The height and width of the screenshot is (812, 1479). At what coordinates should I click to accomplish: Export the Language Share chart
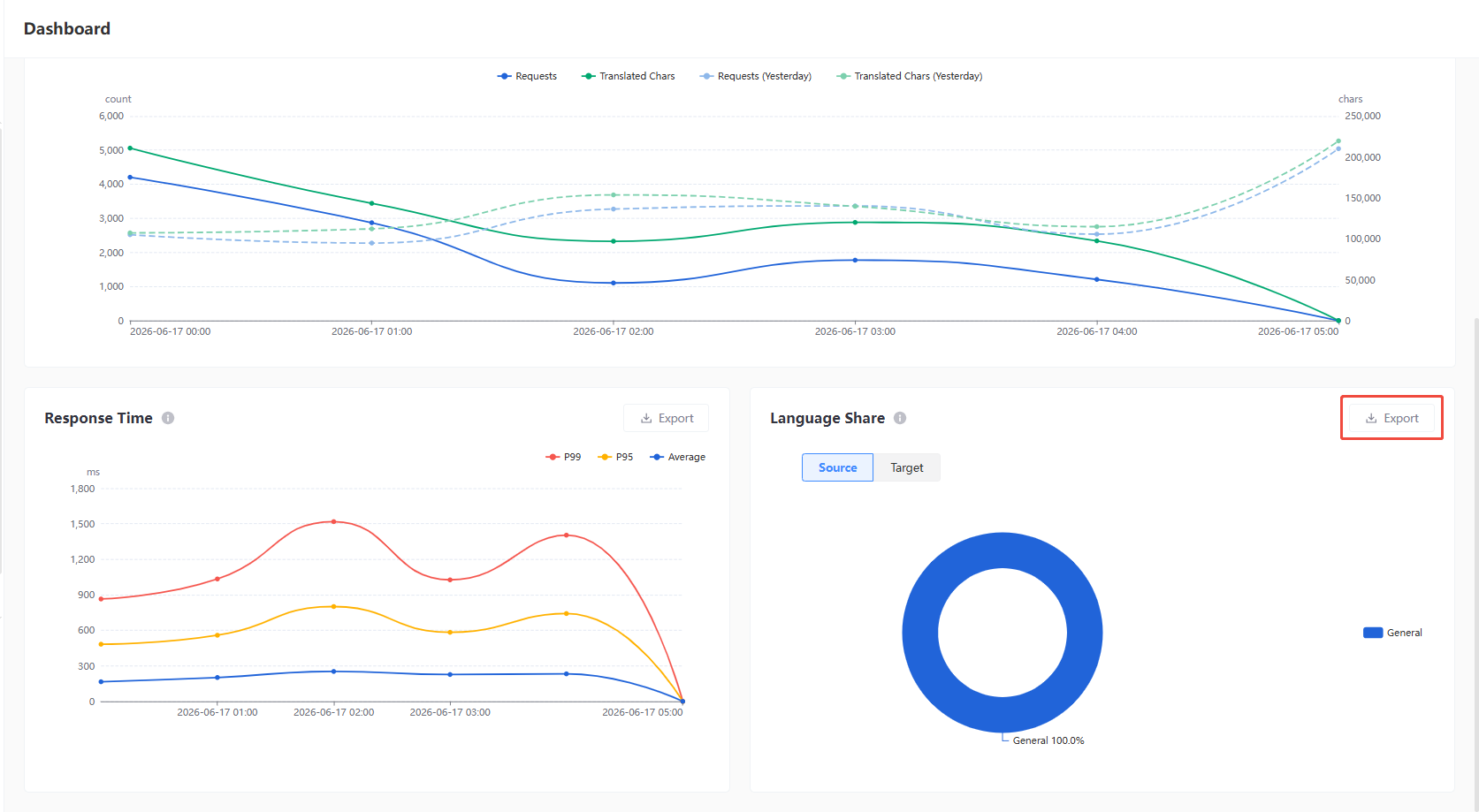point(1391,418)
